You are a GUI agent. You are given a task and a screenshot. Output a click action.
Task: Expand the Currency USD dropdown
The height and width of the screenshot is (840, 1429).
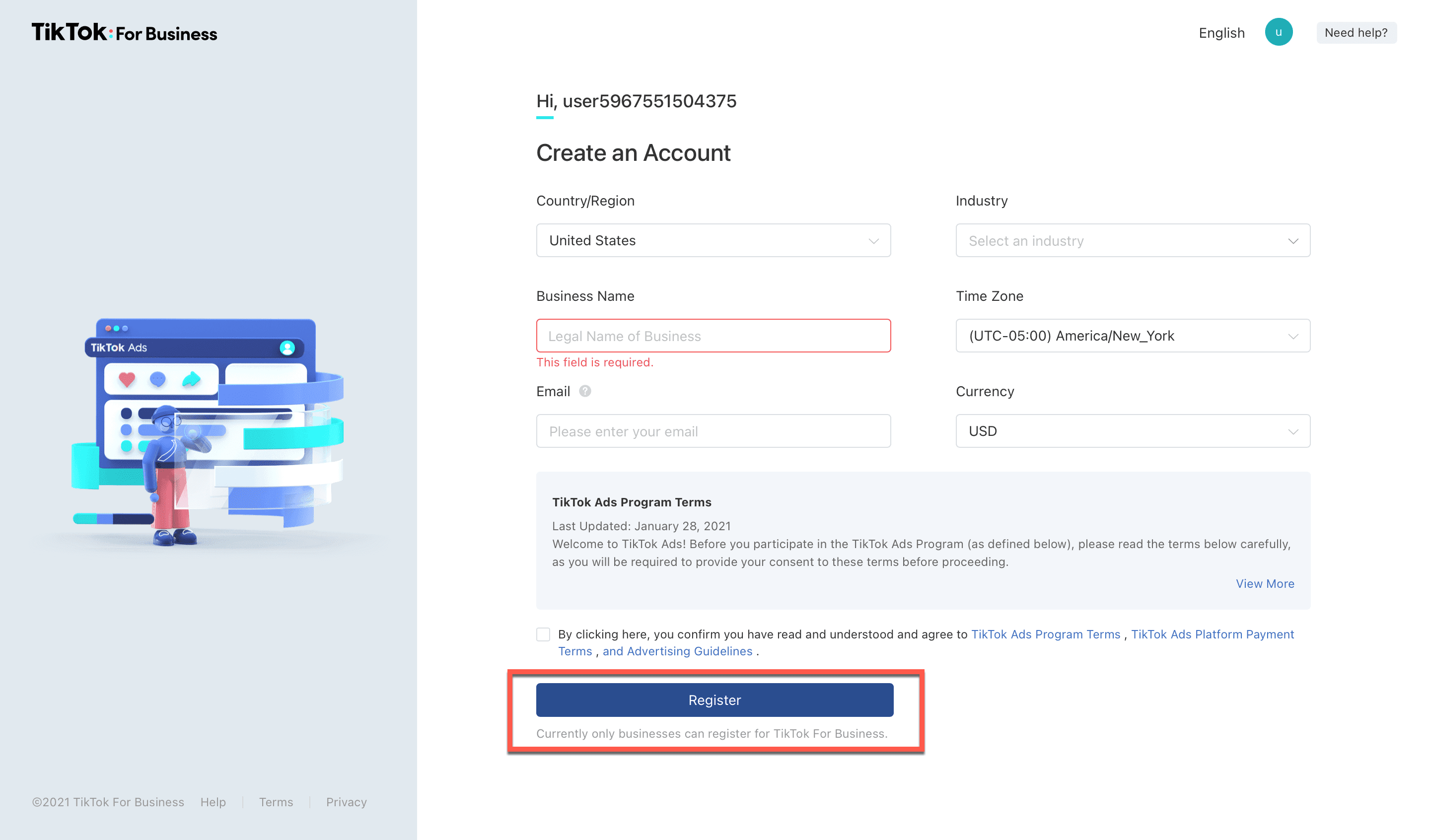1133,431
